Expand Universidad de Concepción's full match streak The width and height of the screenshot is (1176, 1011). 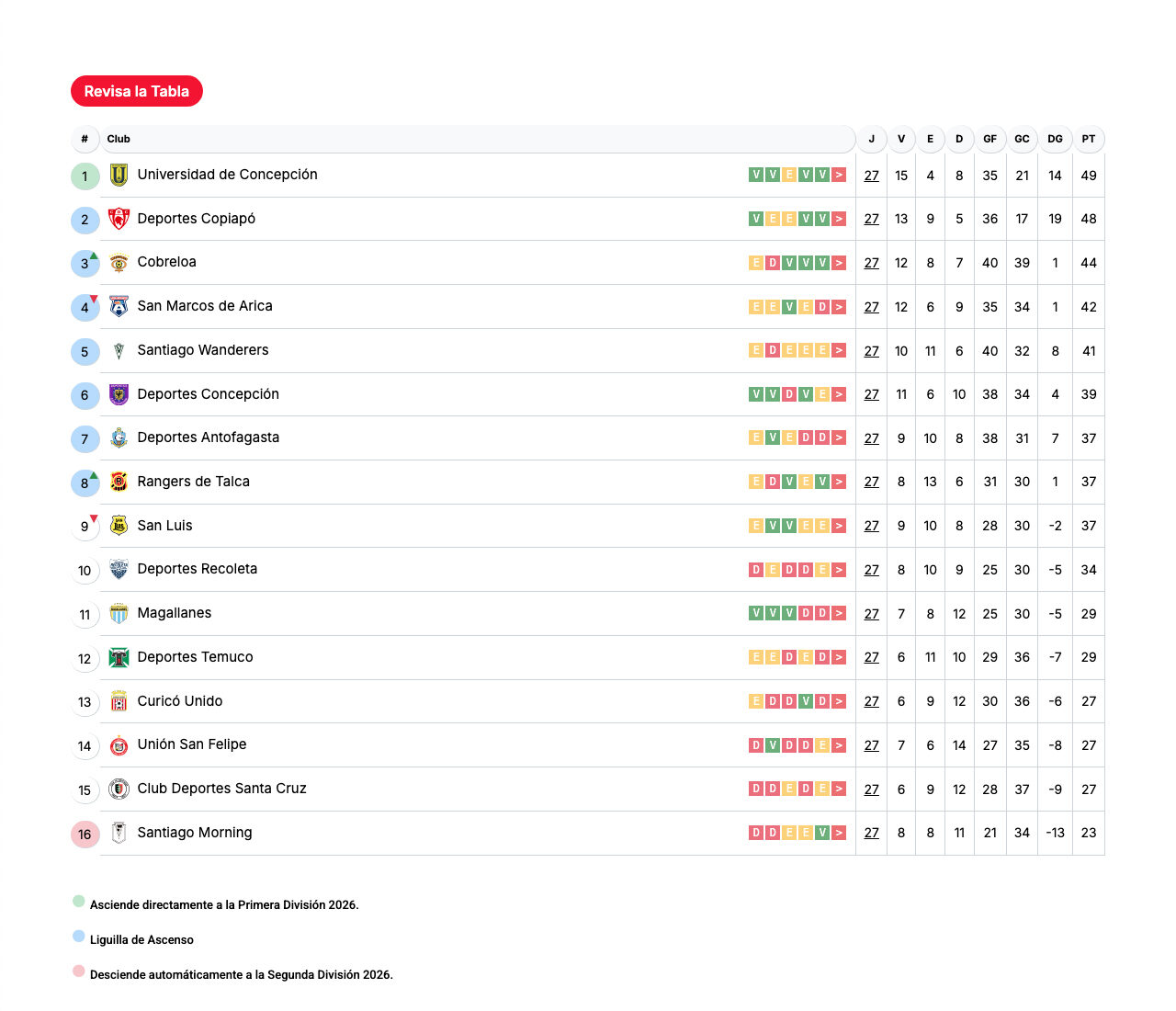[839, 175]
